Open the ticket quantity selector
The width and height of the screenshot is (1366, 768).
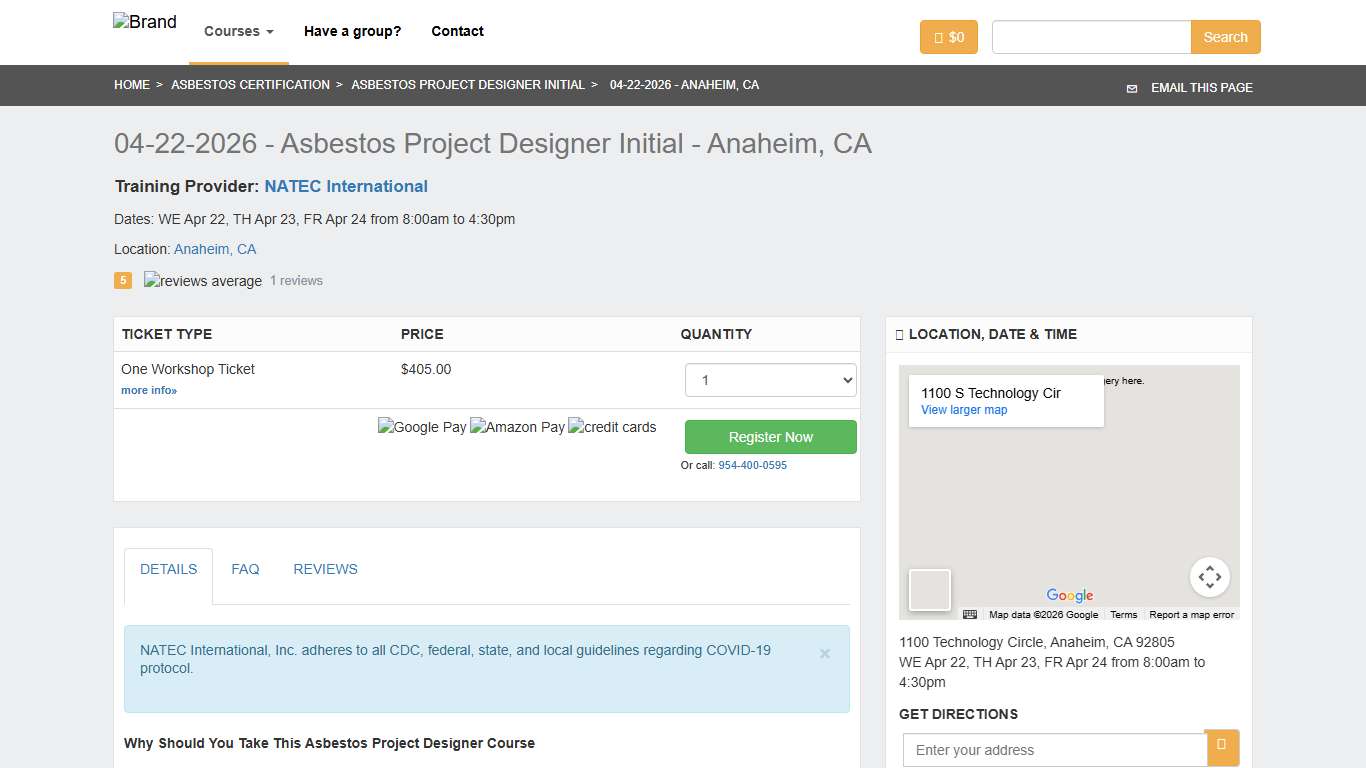[770, 380]
